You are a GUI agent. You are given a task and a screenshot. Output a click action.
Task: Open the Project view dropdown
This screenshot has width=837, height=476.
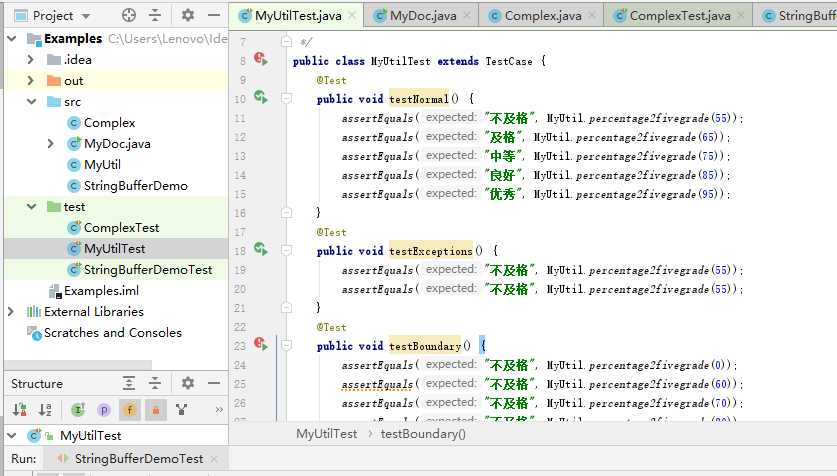86,16
